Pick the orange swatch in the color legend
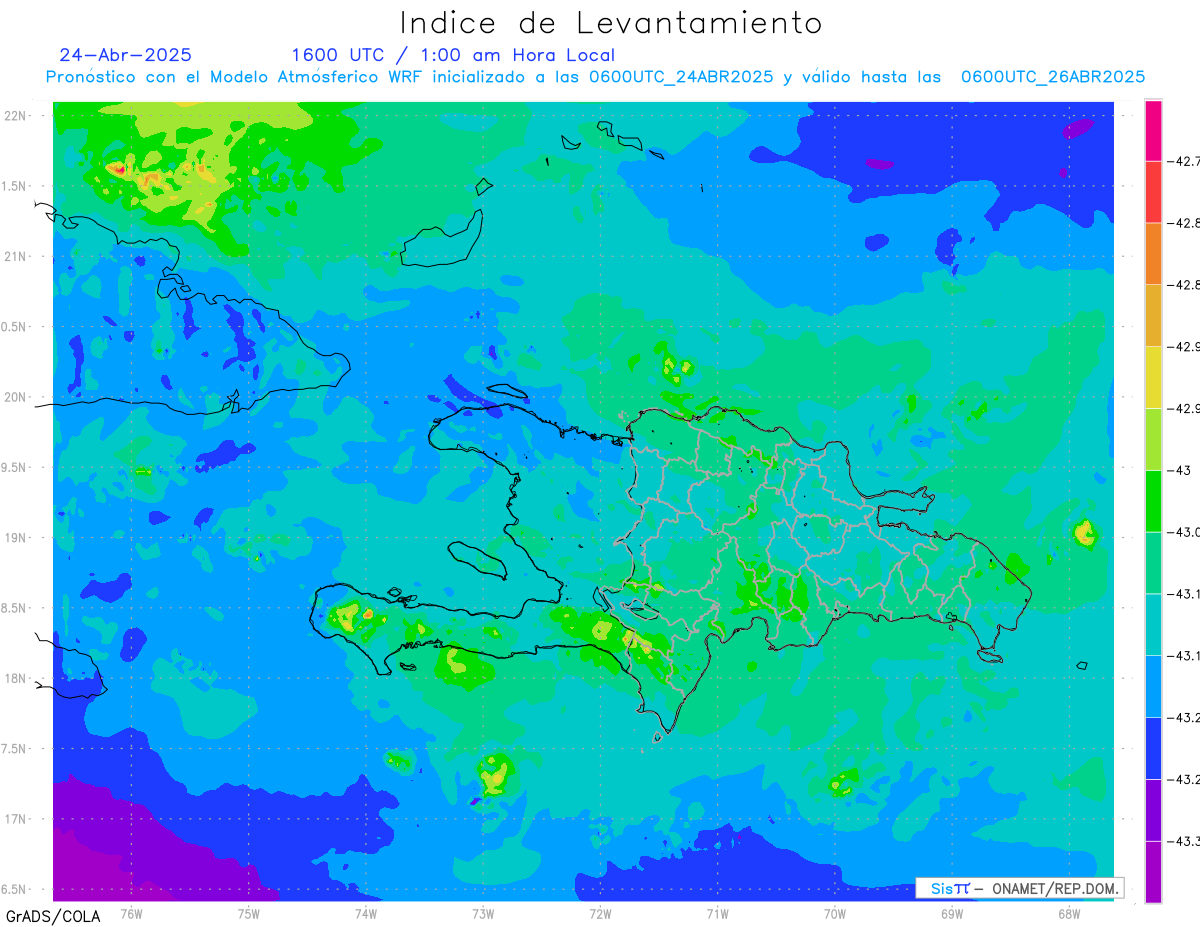 pos(1153,254)
